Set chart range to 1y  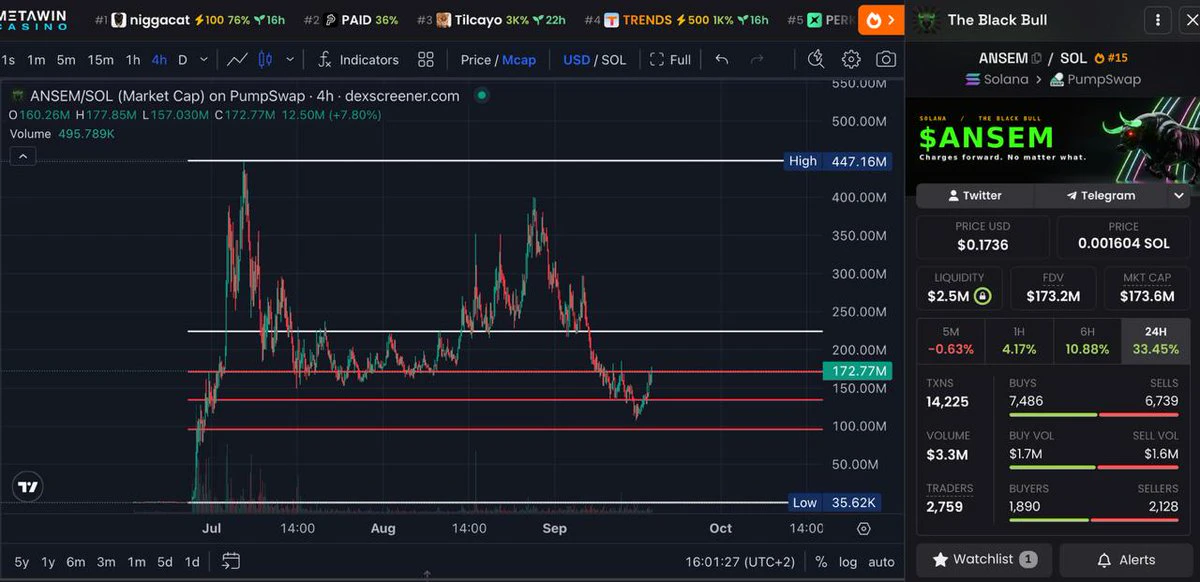click(x=48, y=561)
